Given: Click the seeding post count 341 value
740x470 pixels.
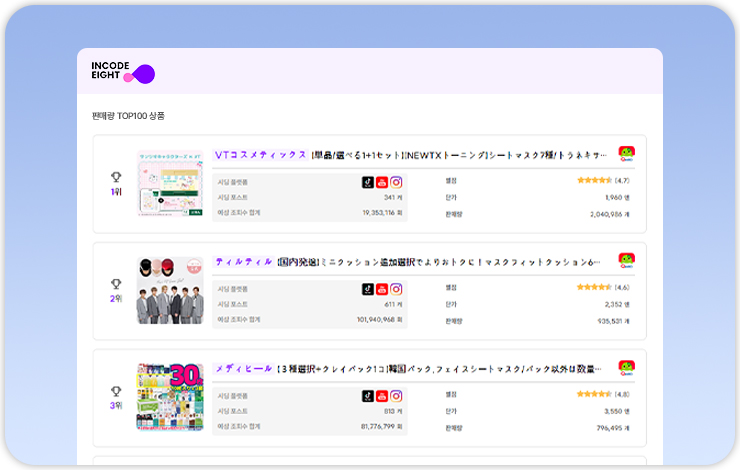Looking at the screenshot, I should [393, 197].
